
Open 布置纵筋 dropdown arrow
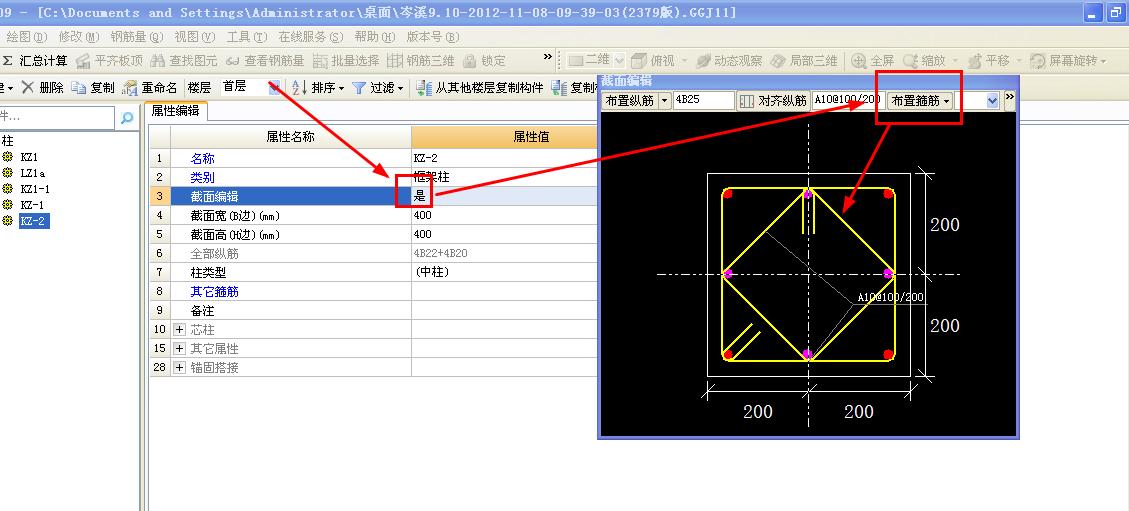coord(665,101)
